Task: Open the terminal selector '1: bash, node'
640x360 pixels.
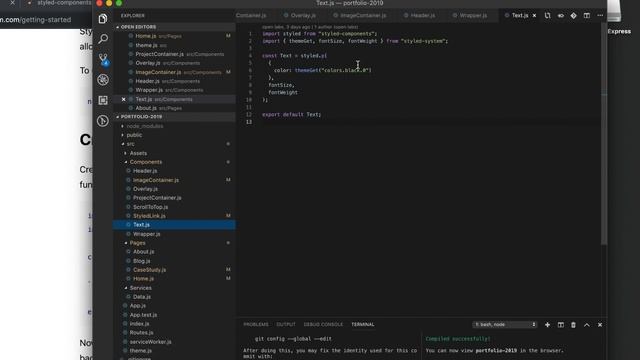Action: tap(505, 325)
